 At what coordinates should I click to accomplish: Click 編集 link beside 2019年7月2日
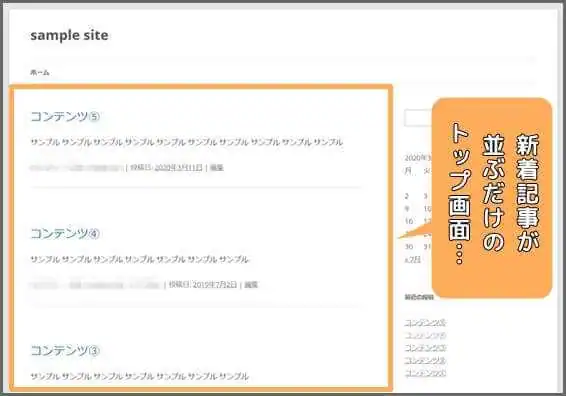(x=251, y=285)
